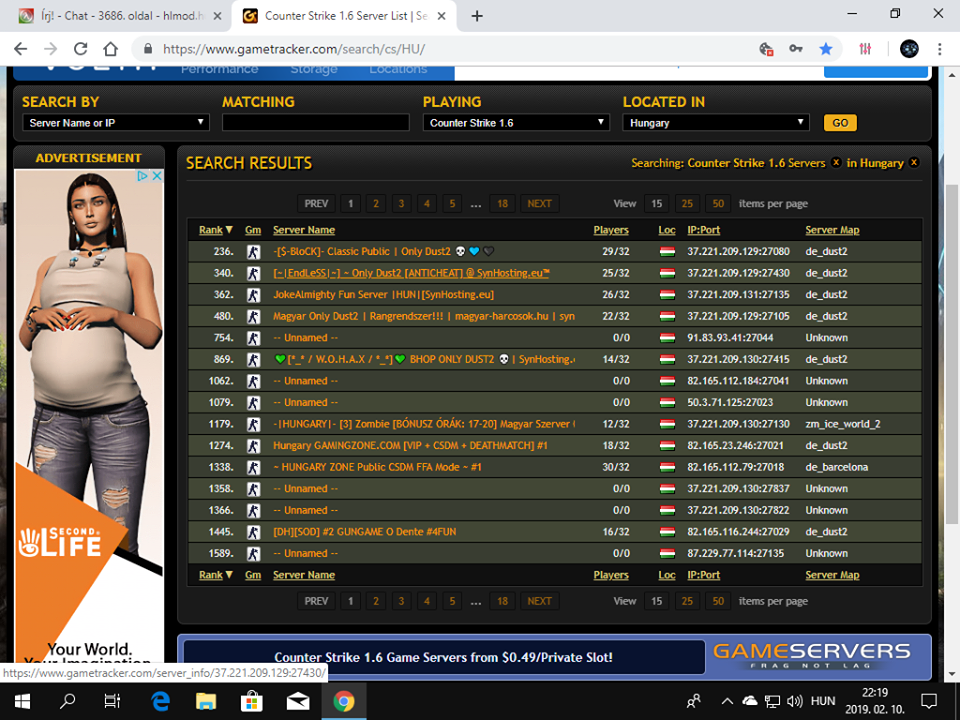Open Task View on the taskbar
The height and width of the screenshot is (720, 960).
pos(112,701)
